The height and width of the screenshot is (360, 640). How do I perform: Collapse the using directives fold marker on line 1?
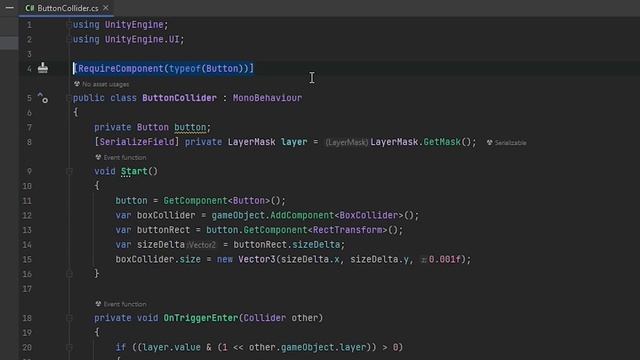point(69,25)
